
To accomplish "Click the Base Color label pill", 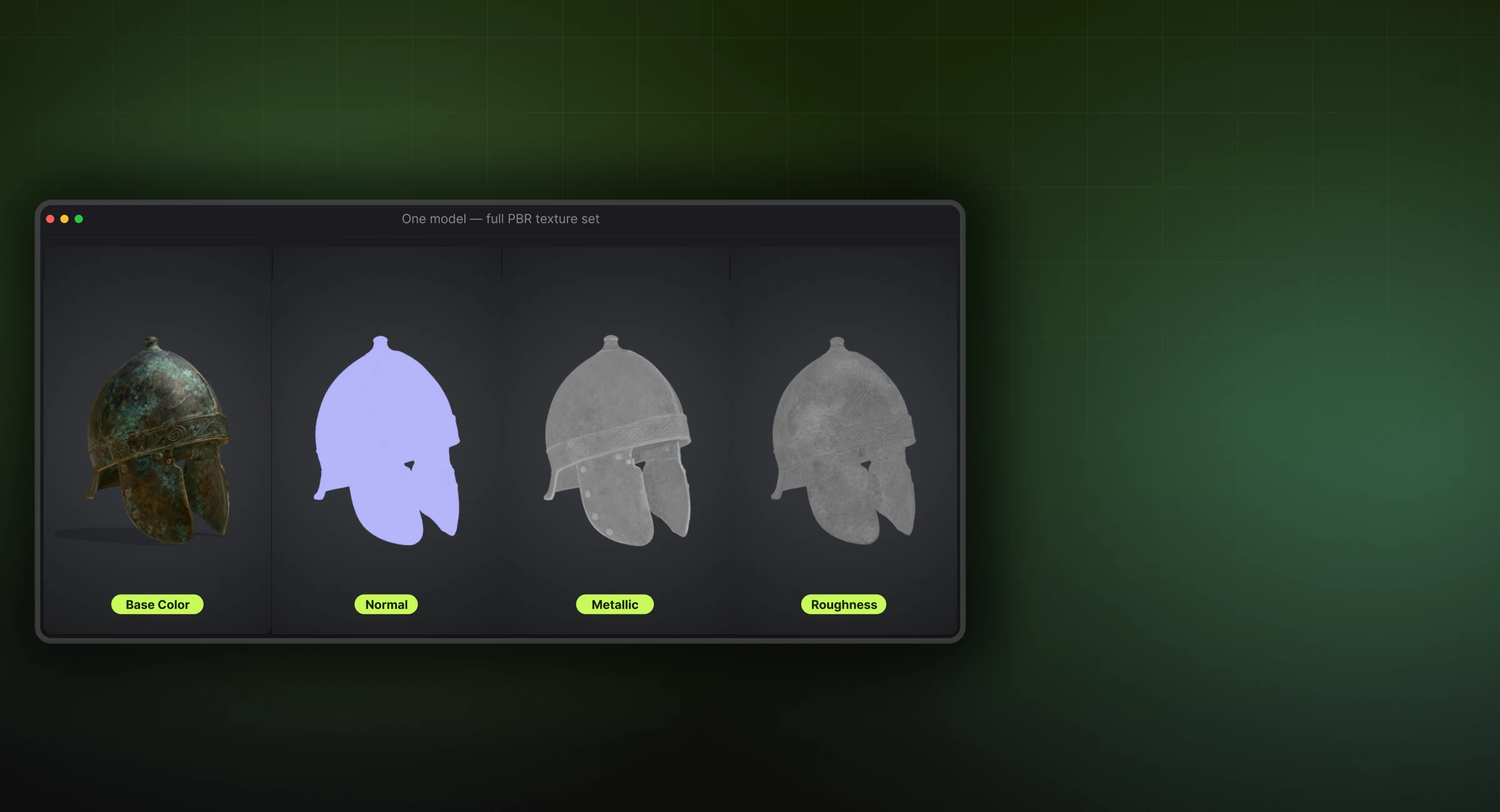I will tap(157, 604).
